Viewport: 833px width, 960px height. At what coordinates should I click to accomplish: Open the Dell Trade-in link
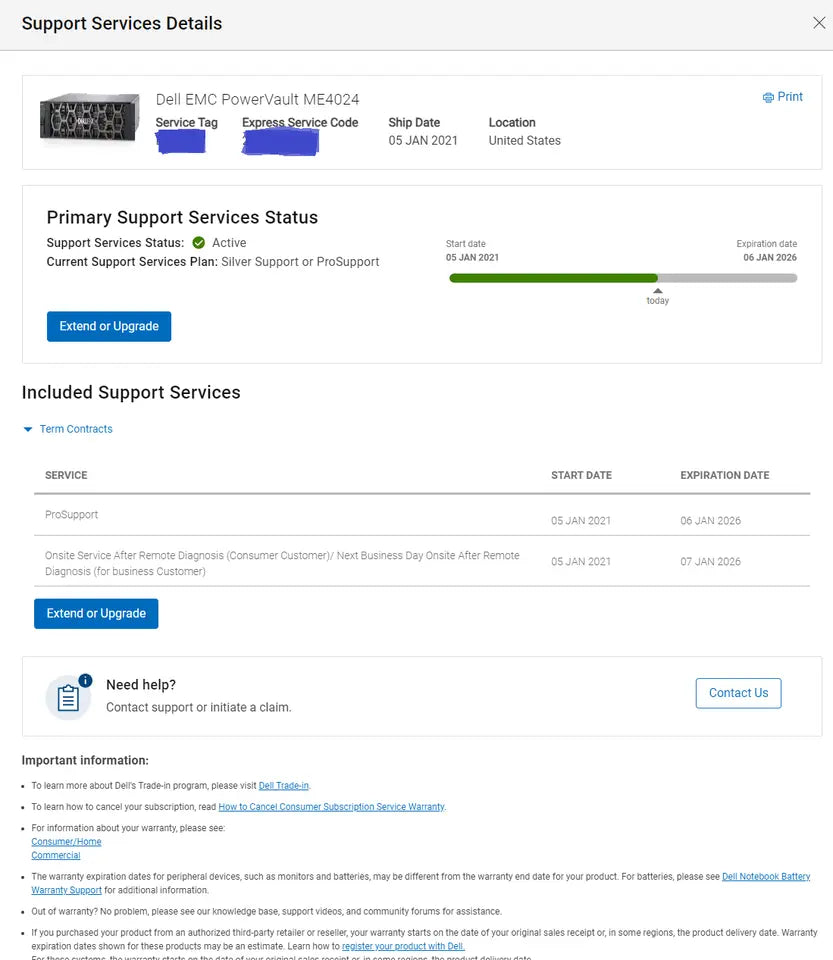283,785
